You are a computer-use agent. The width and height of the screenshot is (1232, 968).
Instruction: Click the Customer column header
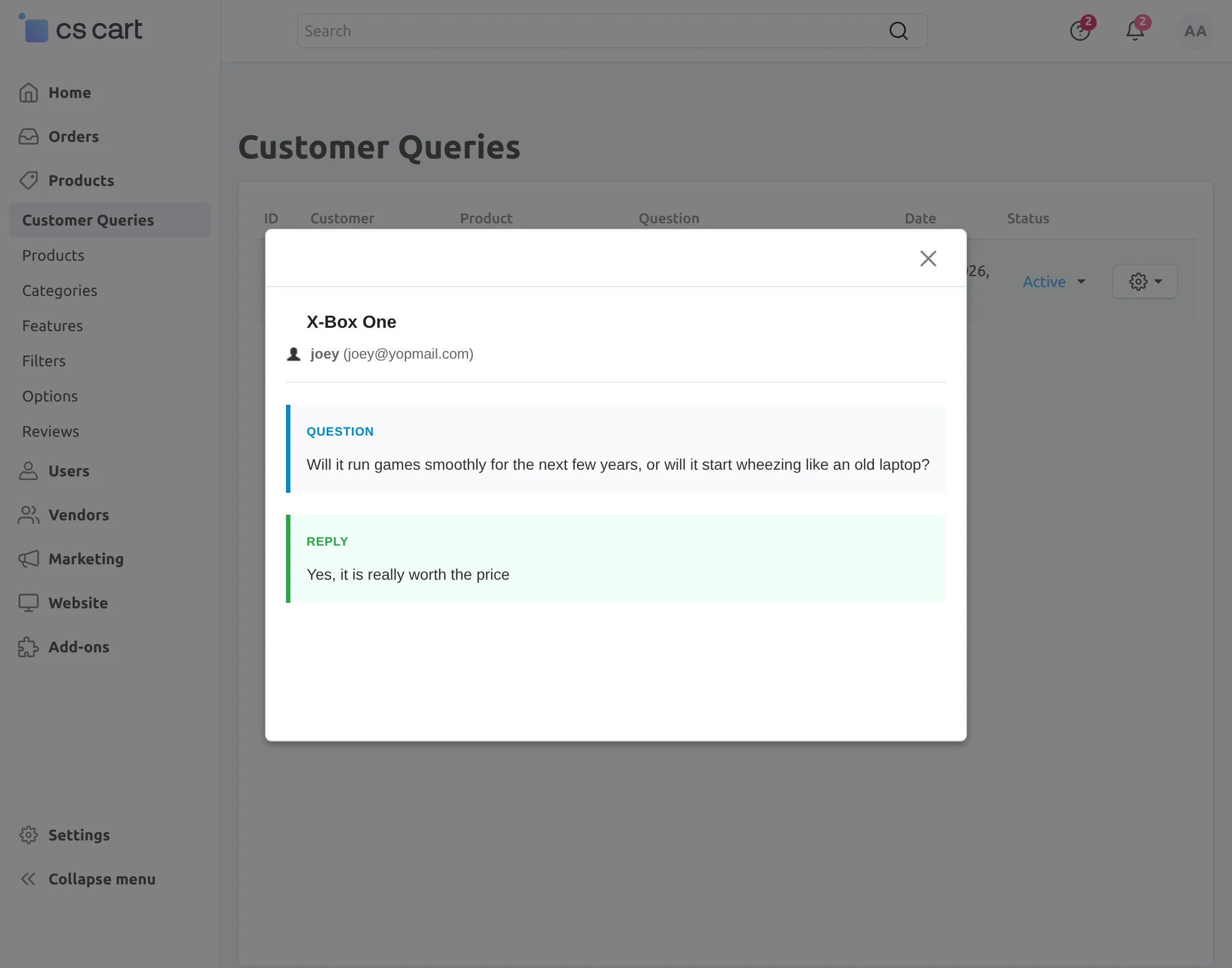point(342,218)
